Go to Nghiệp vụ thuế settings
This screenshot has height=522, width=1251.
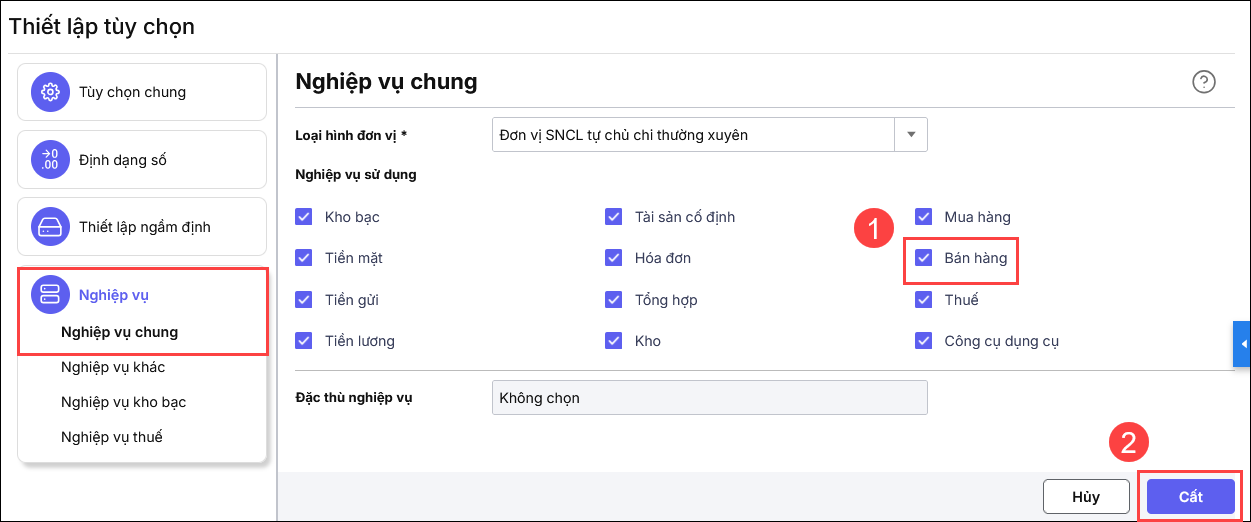(x=111, y=437)
